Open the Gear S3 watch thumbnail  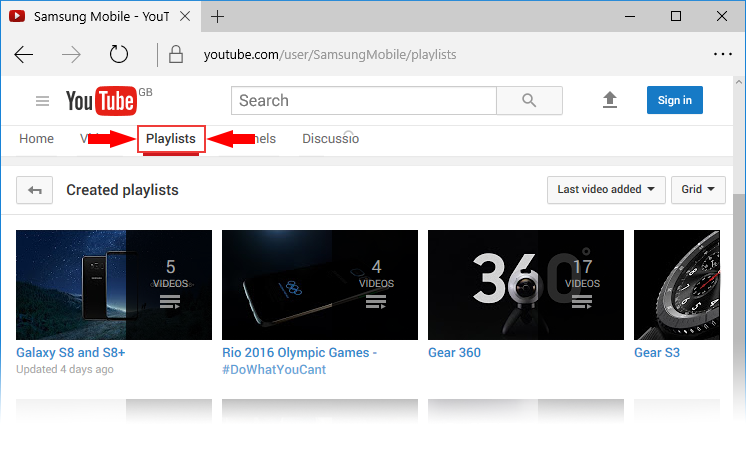point(677,285)
